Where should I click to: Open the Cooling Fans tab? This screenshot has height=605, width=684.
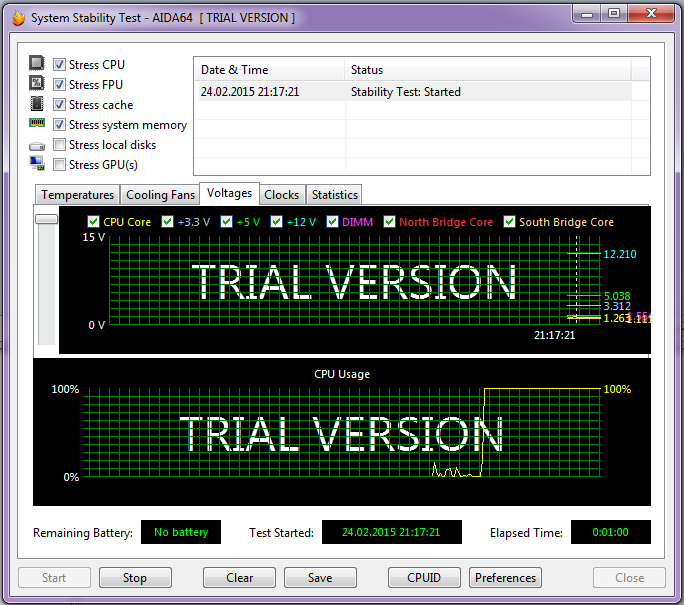click(x=160, y=195)
